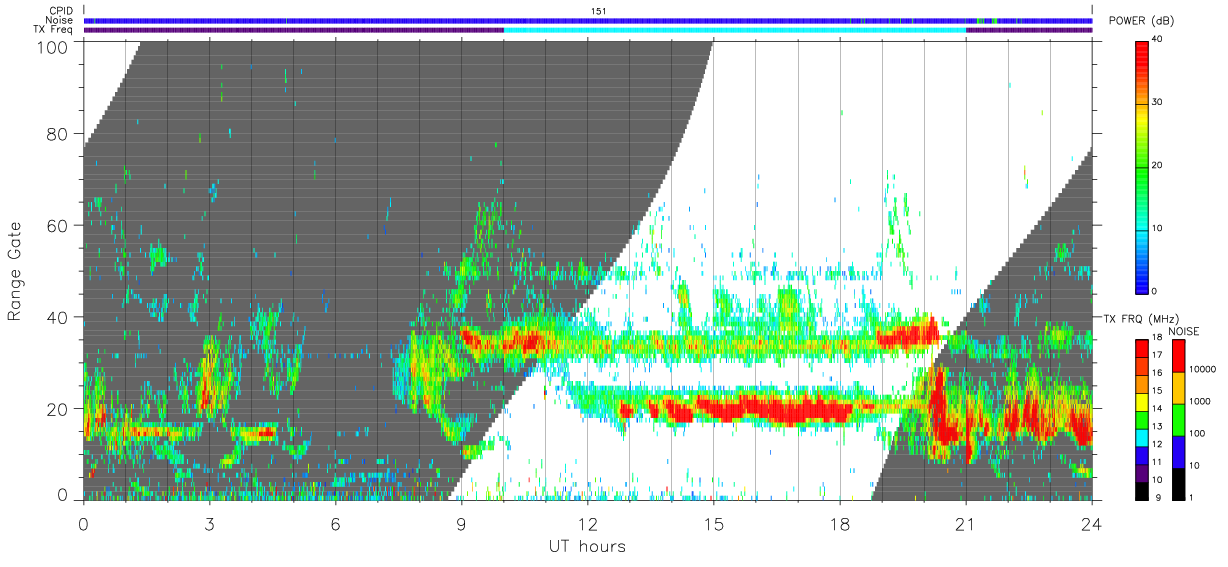Click the UT hours axis title
Image resolution: width=1228 pixels, height=567 pixels.
tap(586, 546)
